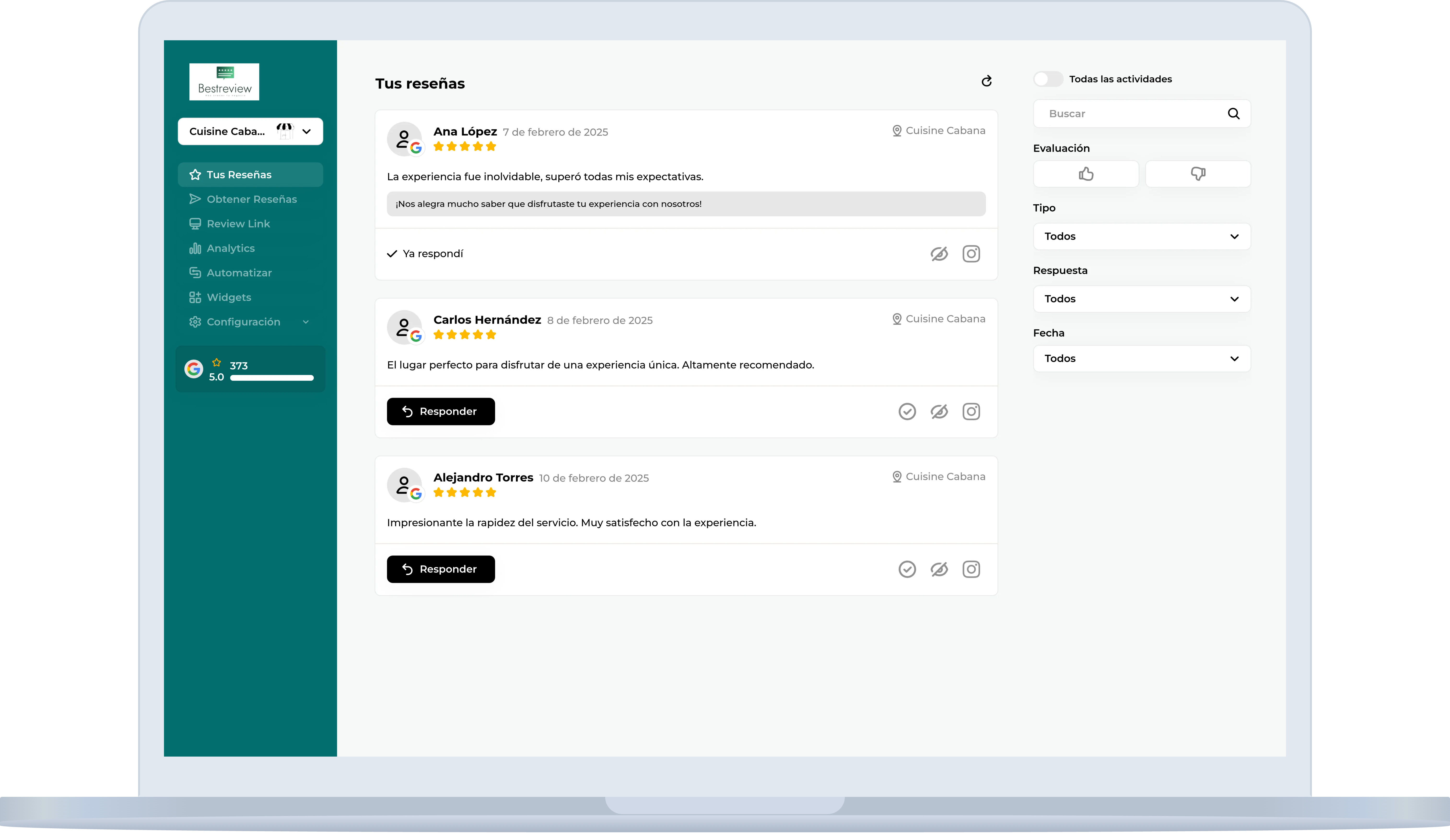Screen dimensions: 1450x840
Task: Click the 5.0 rating progress bar
Action: click(272, 378)
